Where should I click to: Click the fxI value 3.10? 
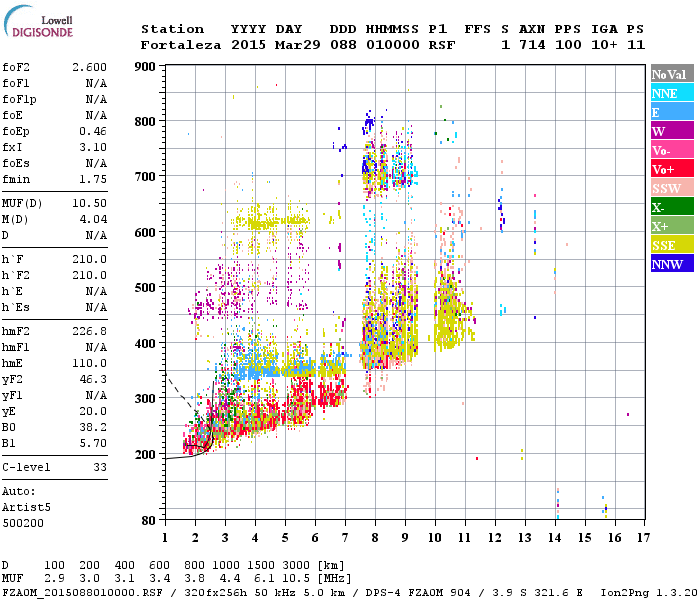(93, 147)
